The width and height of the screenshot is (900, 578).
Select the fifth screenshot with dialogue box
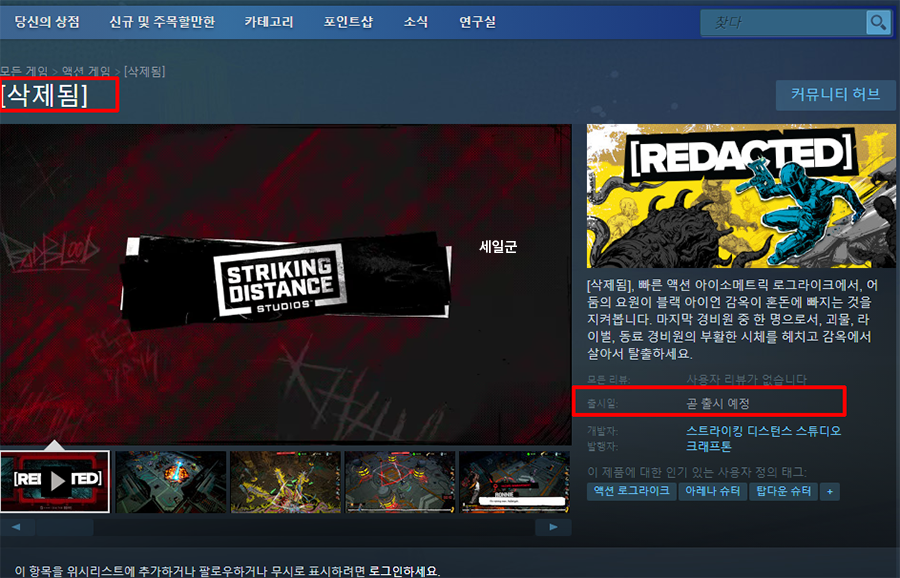(x=515, y=482)
